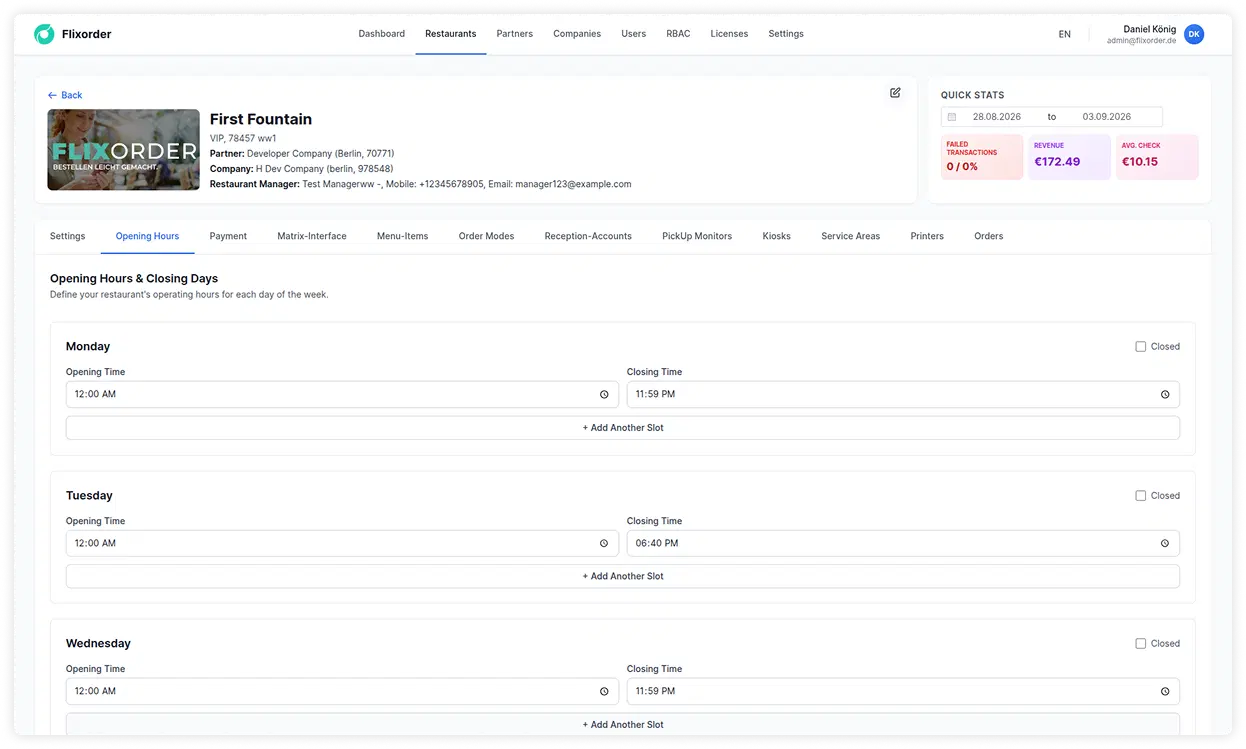Open the DK user avatar

tap(1194, 34)
